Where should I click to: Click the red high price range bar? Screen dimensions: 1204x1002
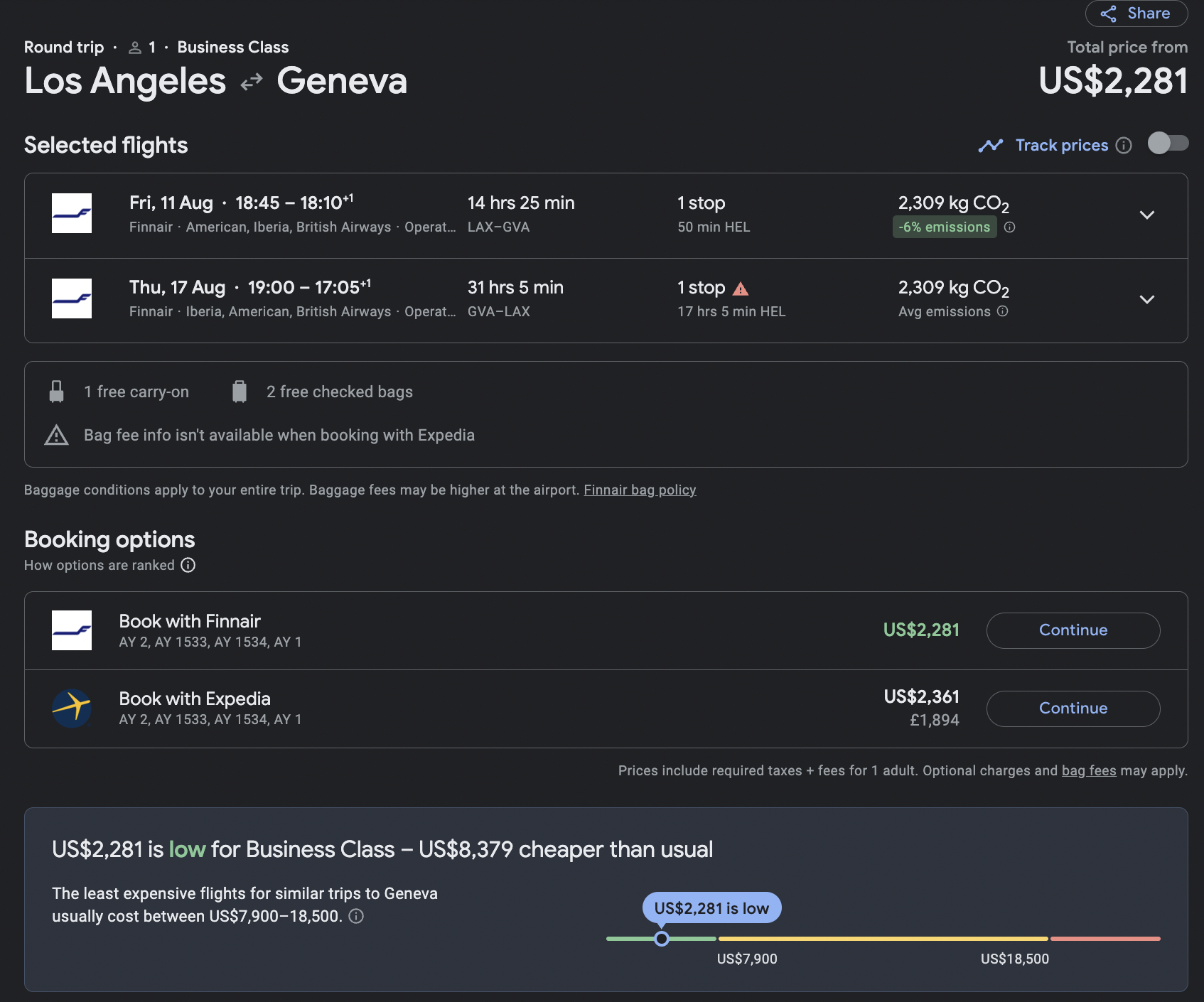click(x=1105, y=939)
